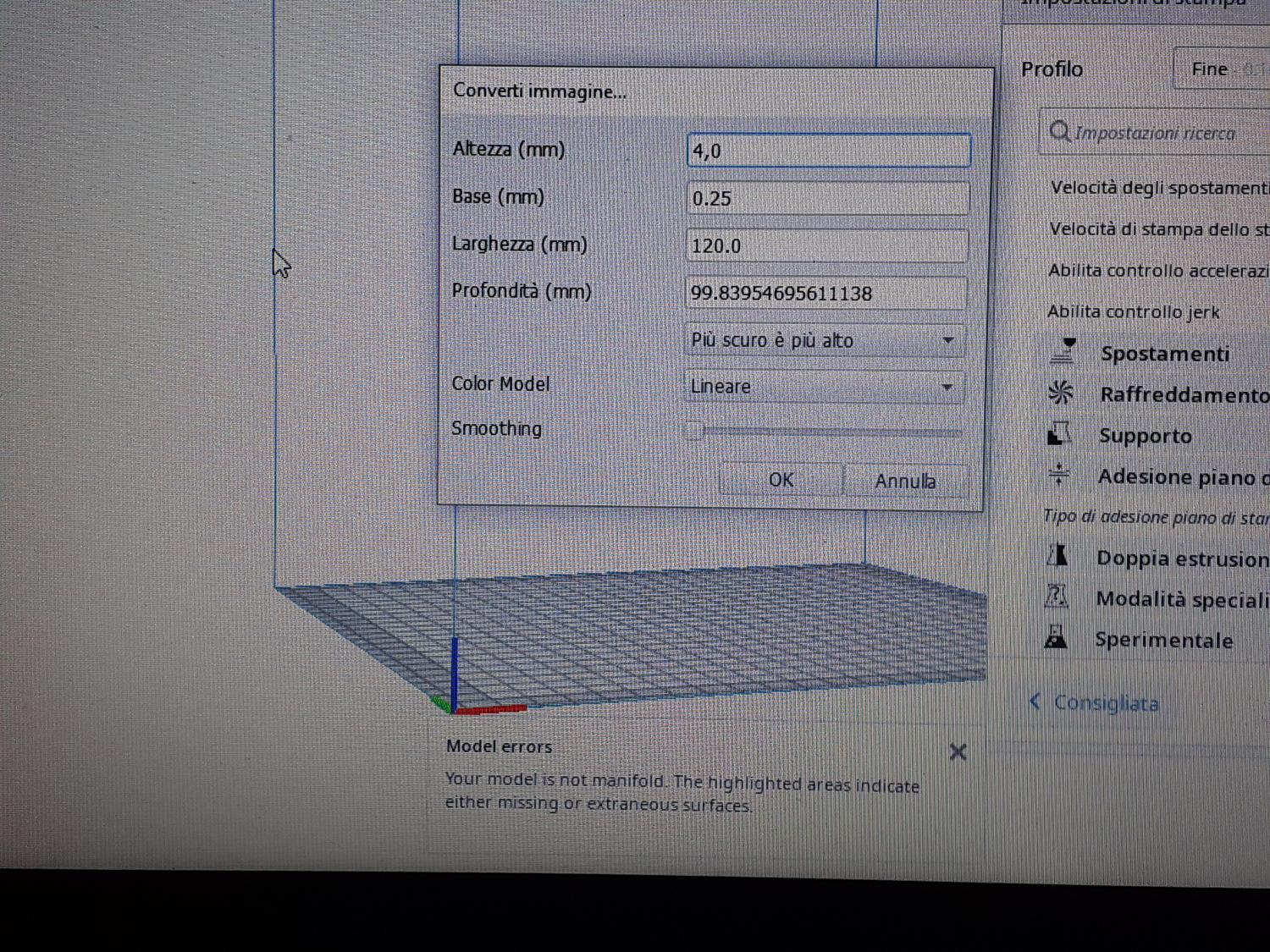The height and width of the screenshot is (952, 1270).
Task: Click the Base (mm) input field
Action: coord(827,198)
